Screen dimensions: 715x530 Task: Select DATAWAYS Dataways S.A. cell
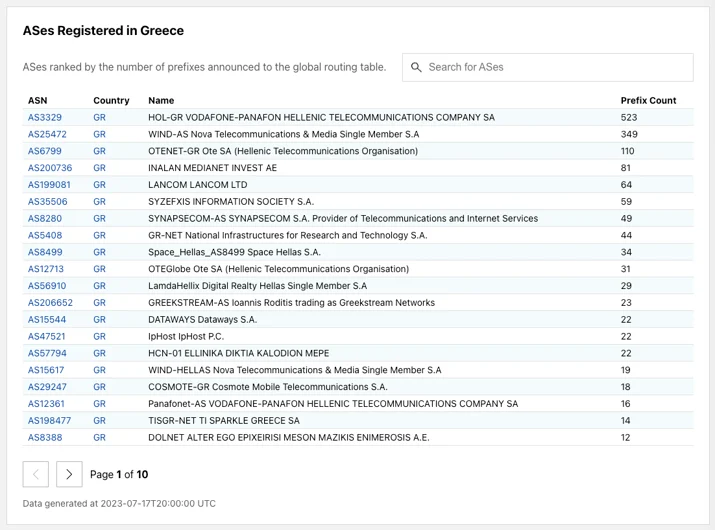click(202, 320)
